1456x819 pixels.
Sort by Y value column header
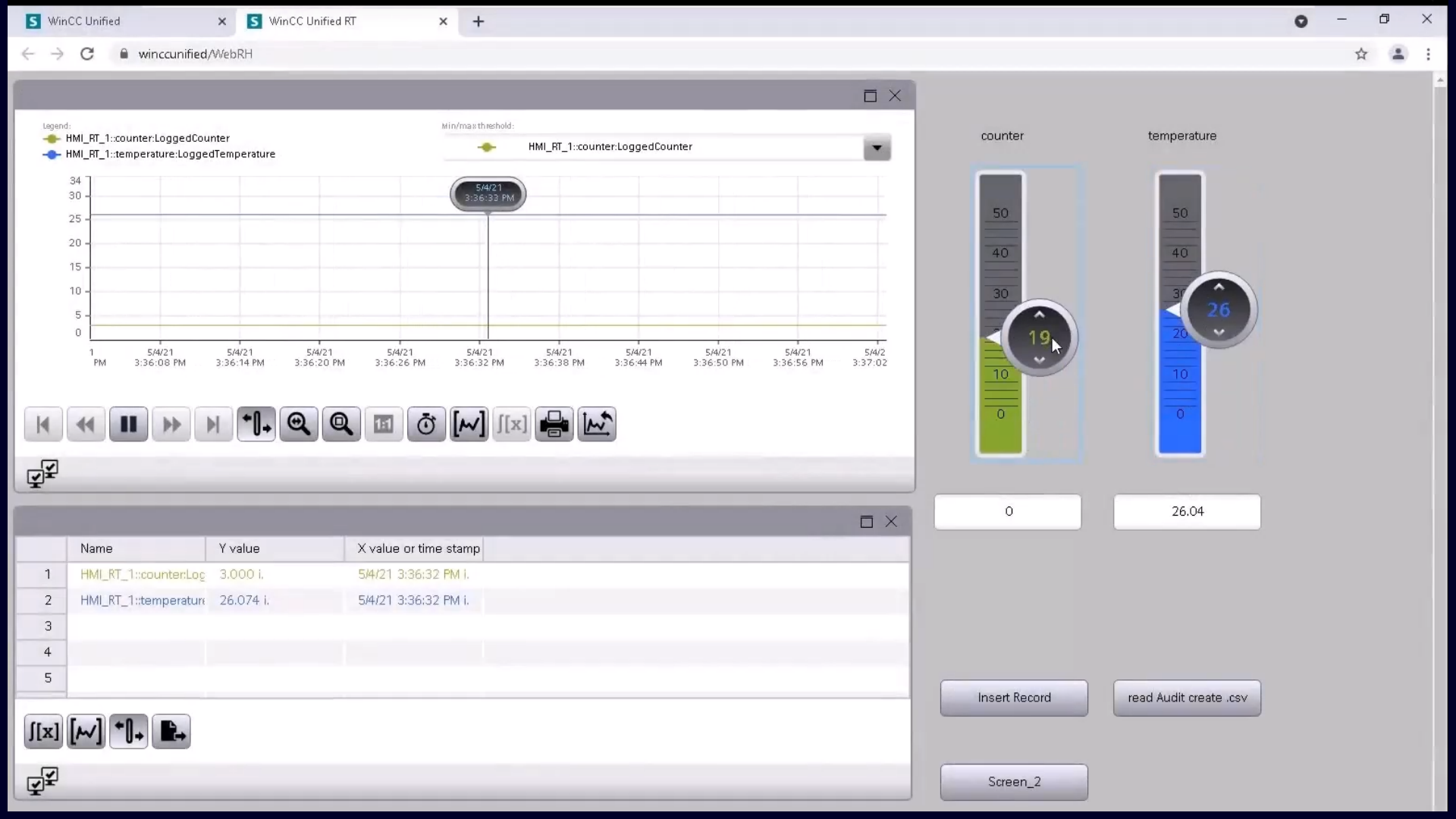(275, 548)
